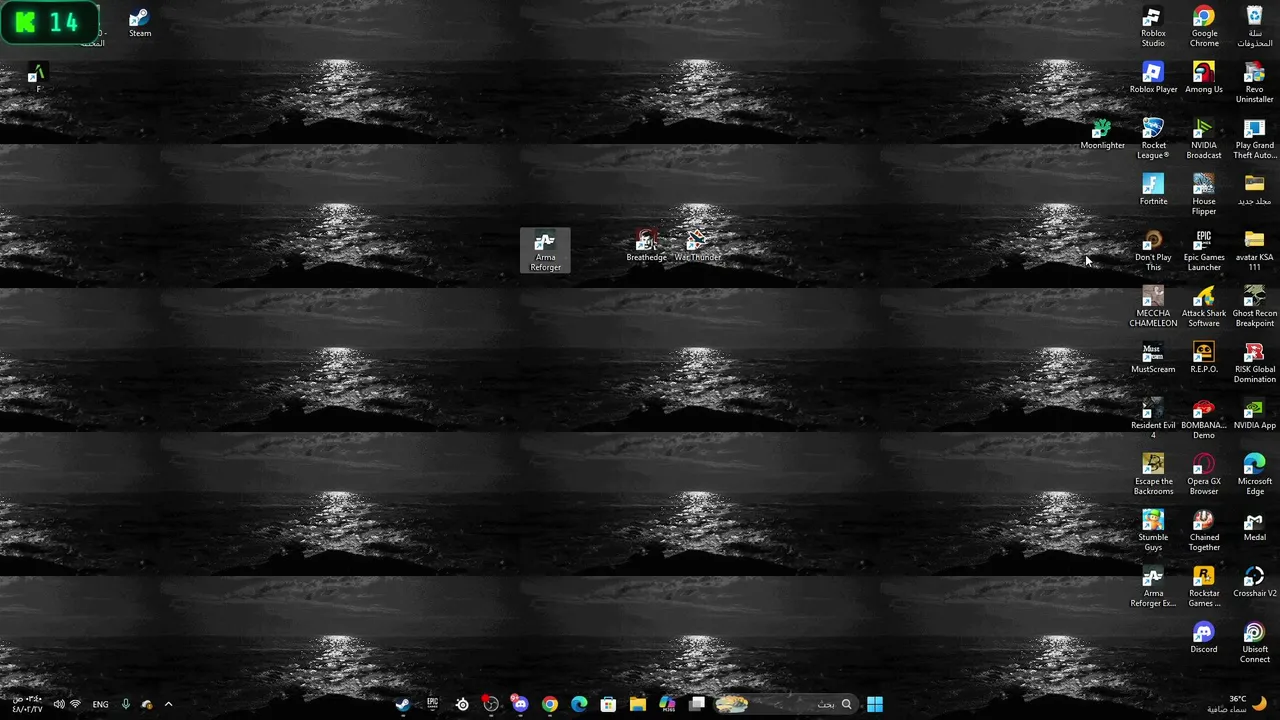1280x720 pixels.
Task: Select the RISK Global Domination icon
Action: tap(1254, 364)
